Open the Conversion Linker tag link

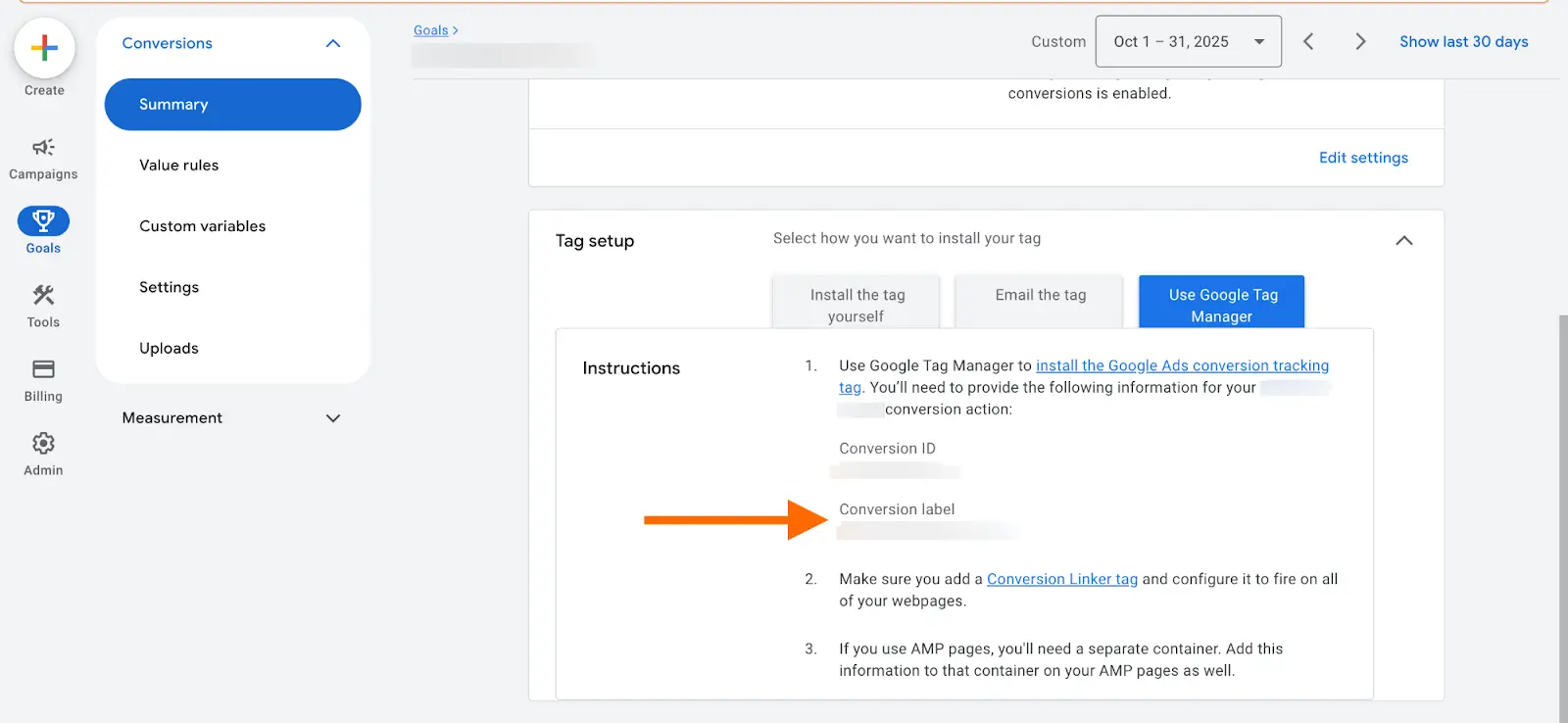click(x=1062, y=579)
